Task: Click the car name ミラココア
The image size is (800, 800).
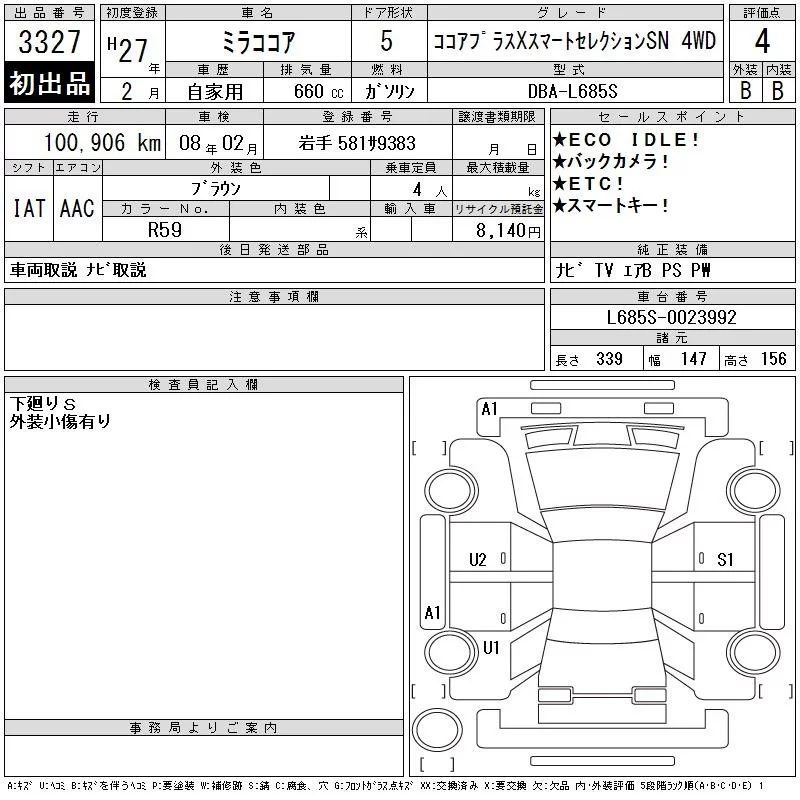Action: 258,42
